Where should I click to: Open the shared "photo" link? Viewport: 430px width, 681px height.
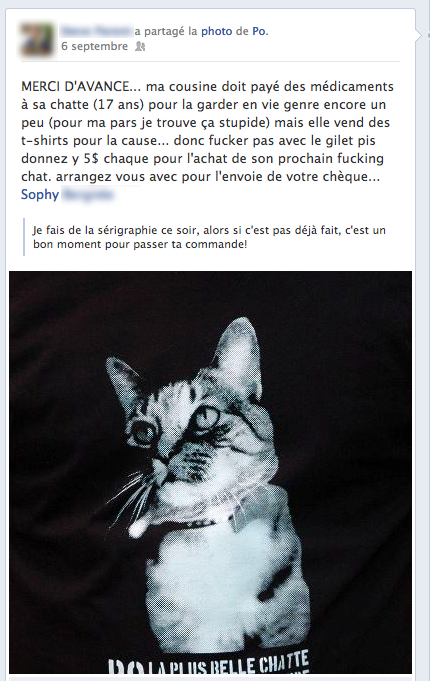coord(216,31)
